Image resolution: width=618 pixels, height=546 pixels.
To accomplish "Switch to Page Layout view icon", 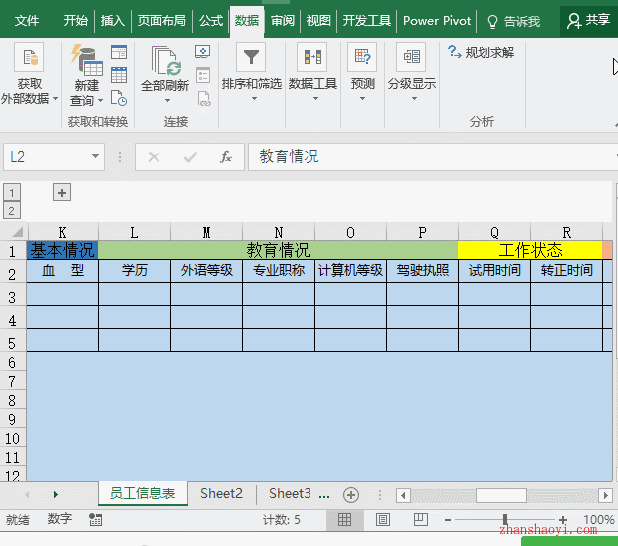I will (382, 520).
